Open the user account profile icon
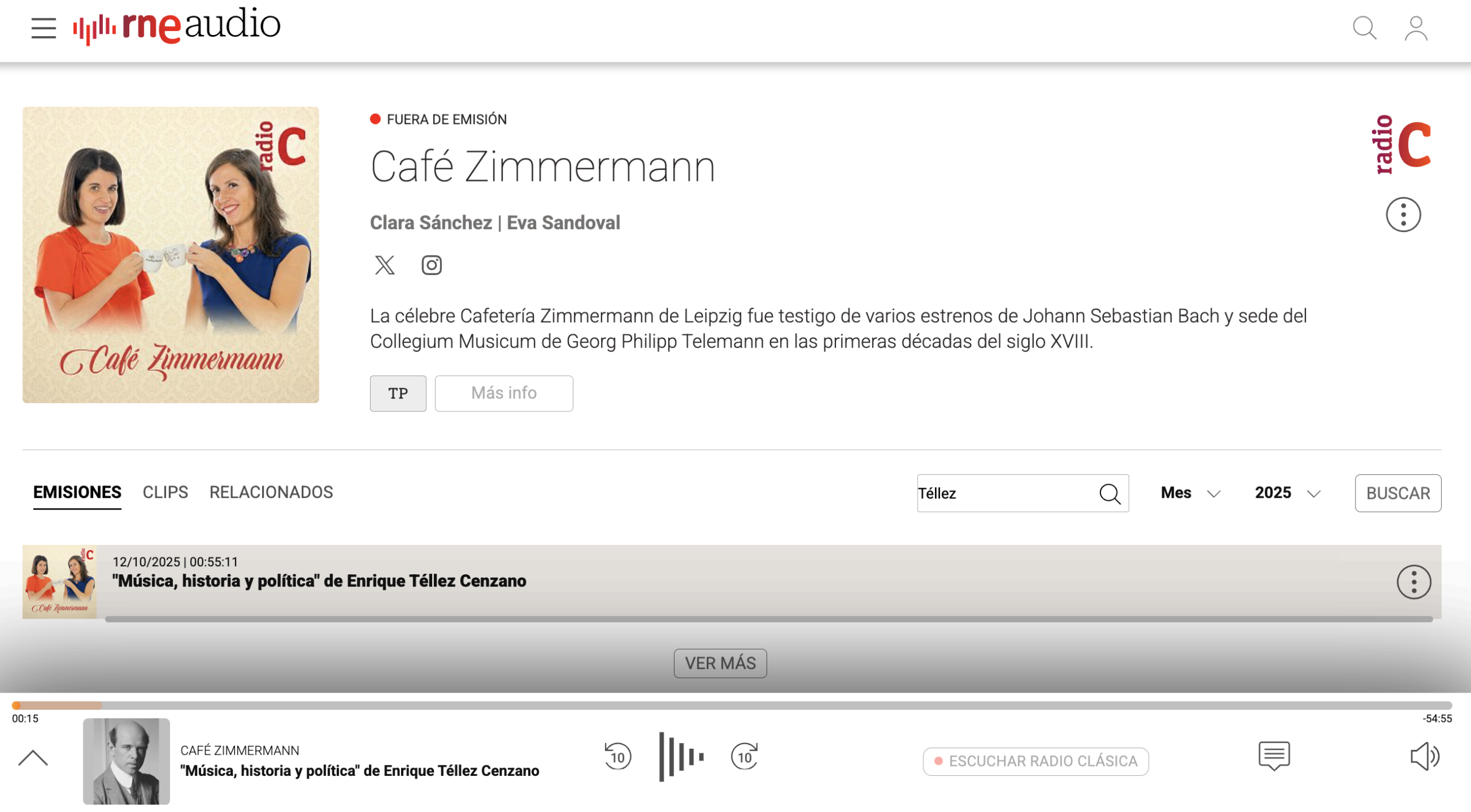1471x812 pixels. pos(1416,28)
